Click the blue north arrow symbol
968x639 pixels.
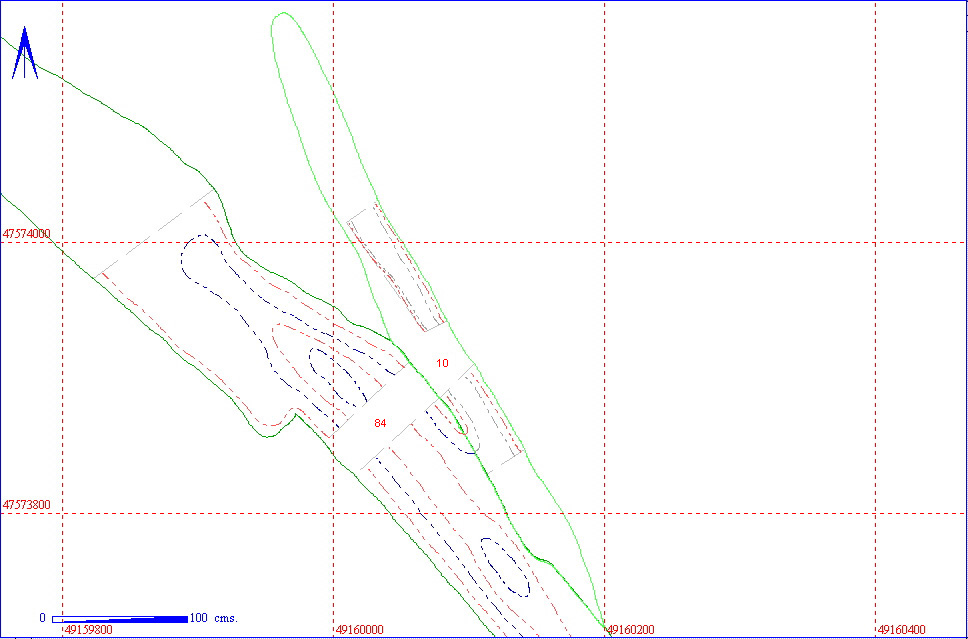pos(25,55)
